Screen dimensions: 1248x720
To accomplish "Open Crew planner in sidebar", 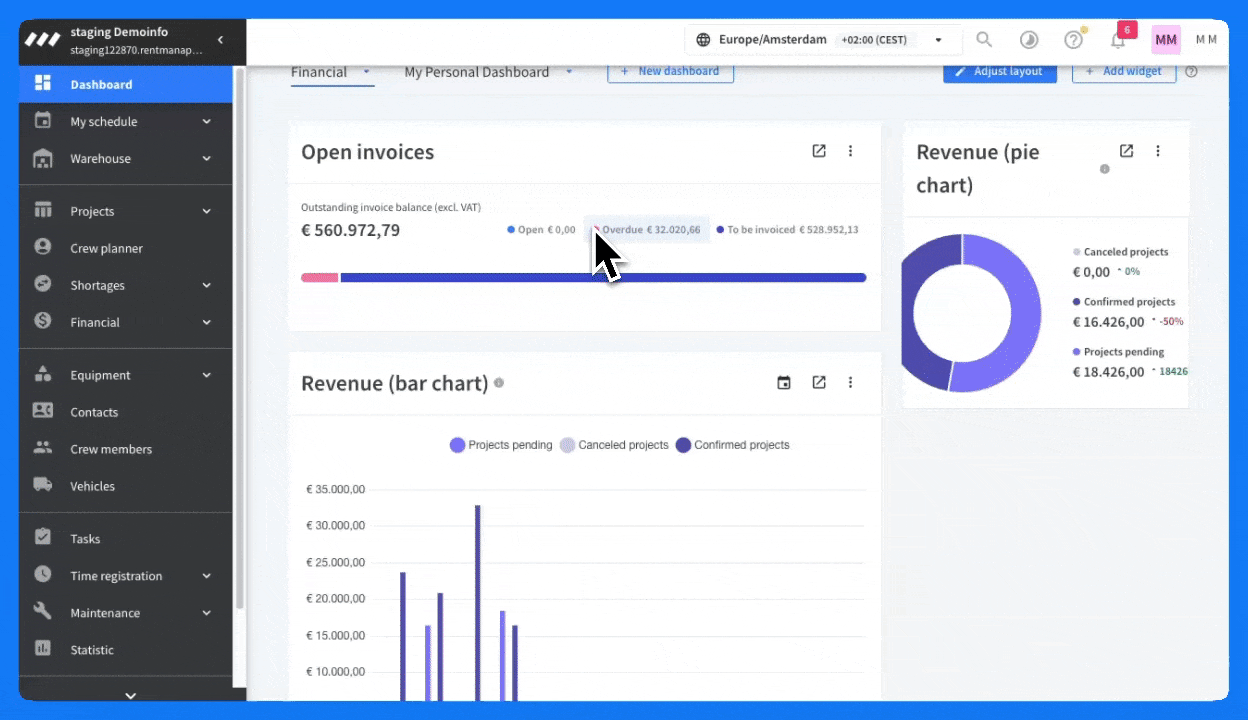I will click(106, 248).
